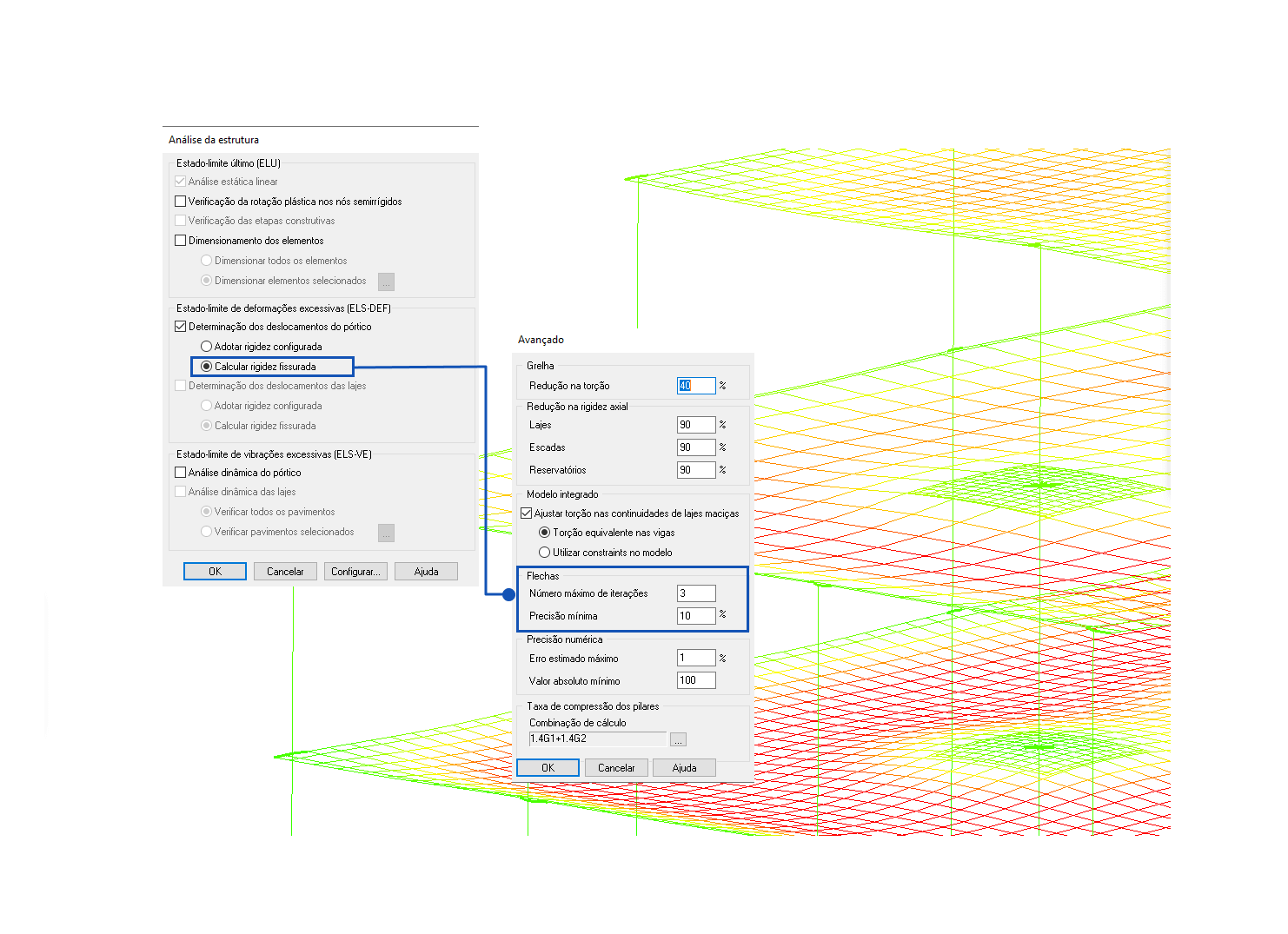Image resolution: width=1288 pixels, height=934 pixels.
Task: Select 'Torção equivalente nas vigas' option
Action: 545,533
